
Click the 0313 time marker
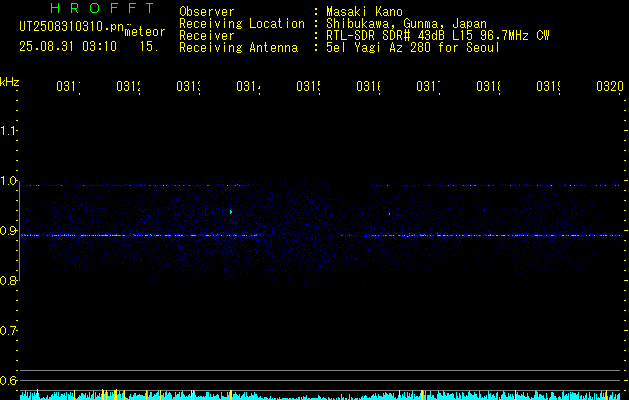point(188,86)
